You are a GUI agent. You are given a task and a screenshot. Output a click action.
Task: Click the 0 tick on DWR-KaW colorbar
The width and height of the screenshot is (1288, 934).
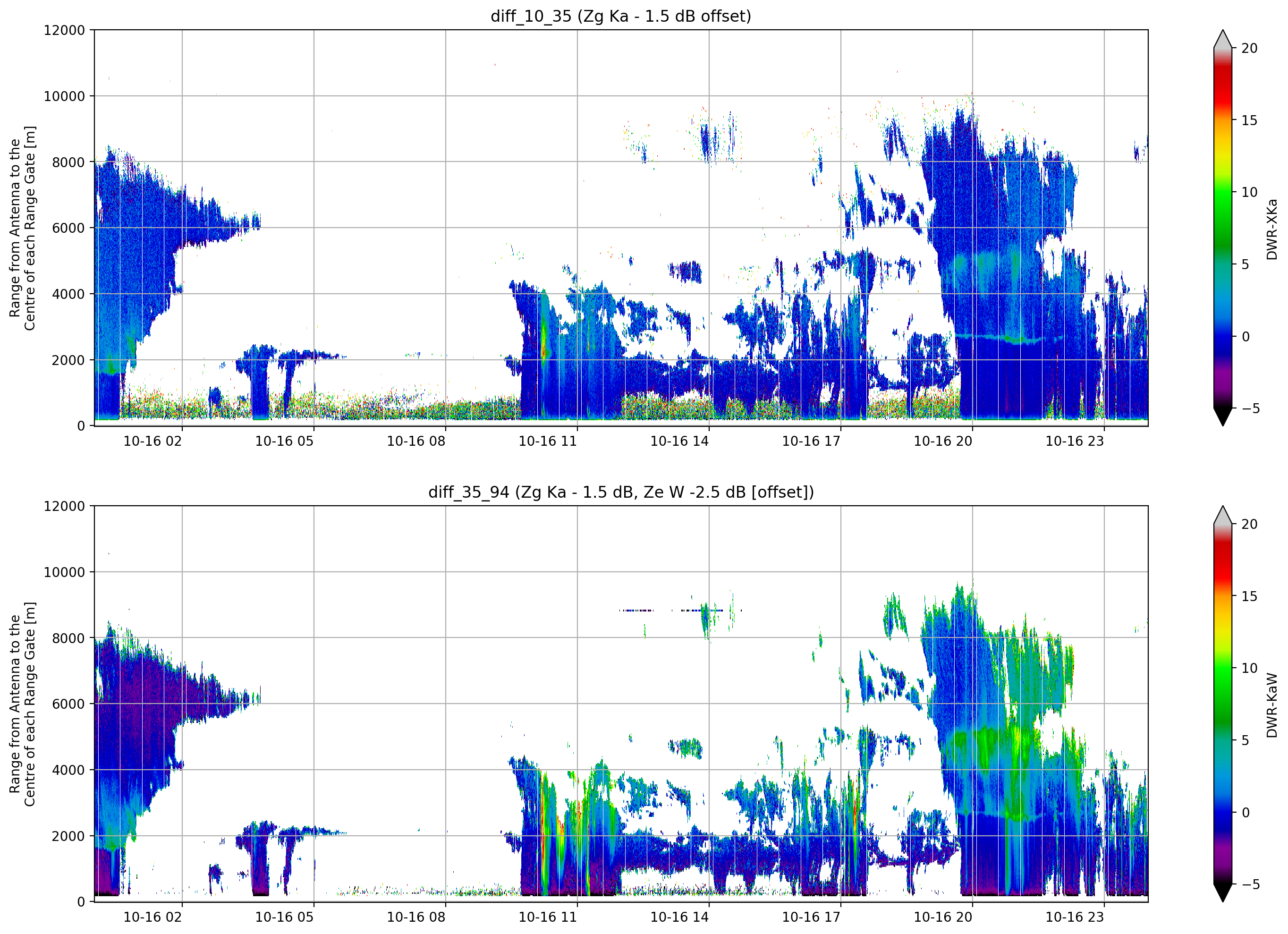1246,813
